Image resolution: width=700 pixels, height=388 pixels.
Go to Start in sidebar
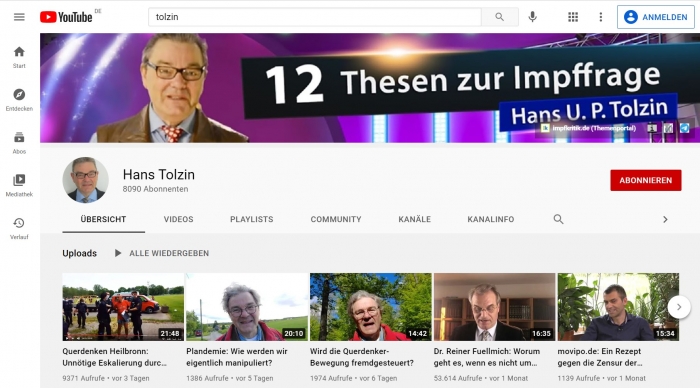click(19, 57)
